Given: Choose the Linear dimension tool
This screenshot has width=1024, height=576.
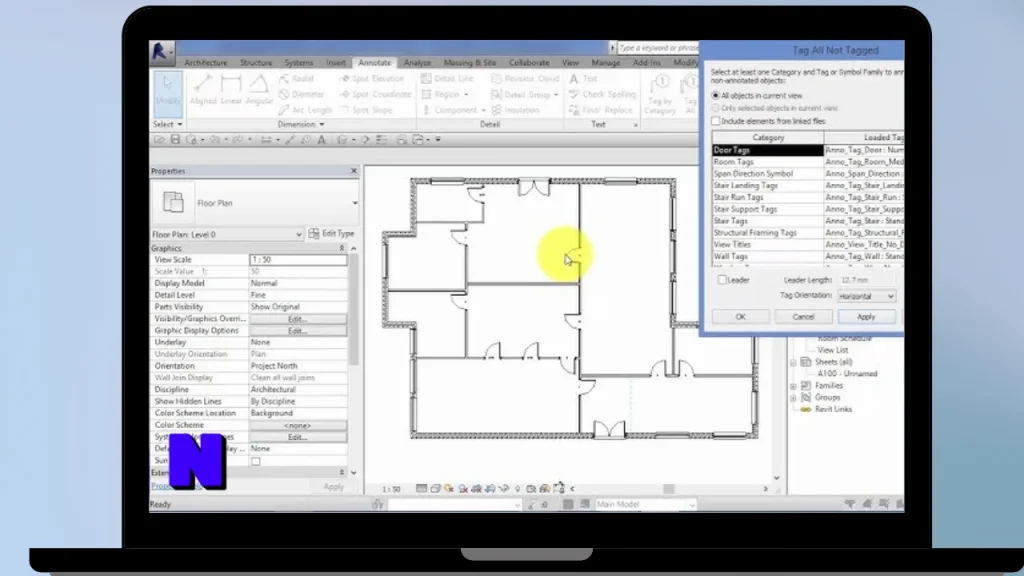Looking at the screenshot, I should (x=231, y=90).
